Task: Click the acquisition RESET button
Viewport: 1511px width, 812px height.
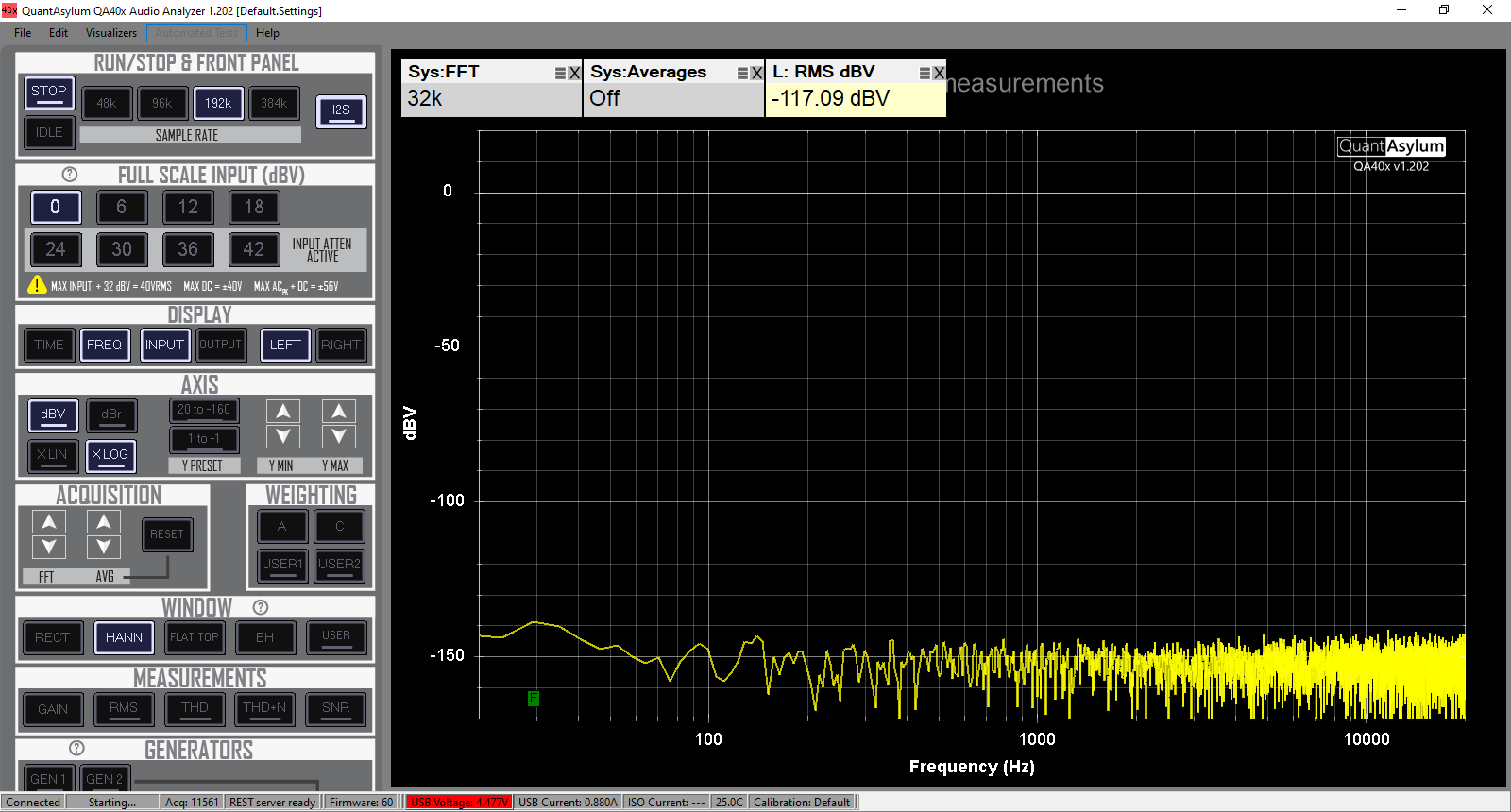Action: tap(167, 535)
